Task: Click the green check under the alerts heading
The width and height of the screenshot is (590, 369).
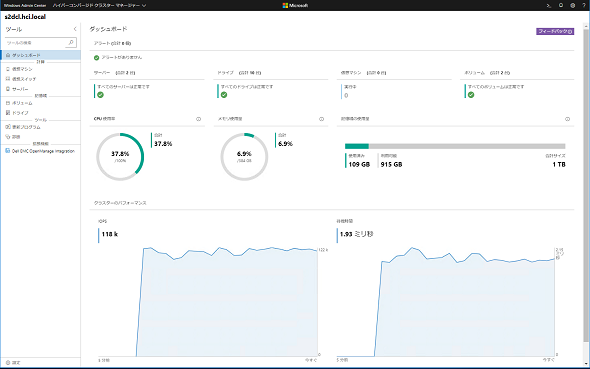Action: point(96,58)
